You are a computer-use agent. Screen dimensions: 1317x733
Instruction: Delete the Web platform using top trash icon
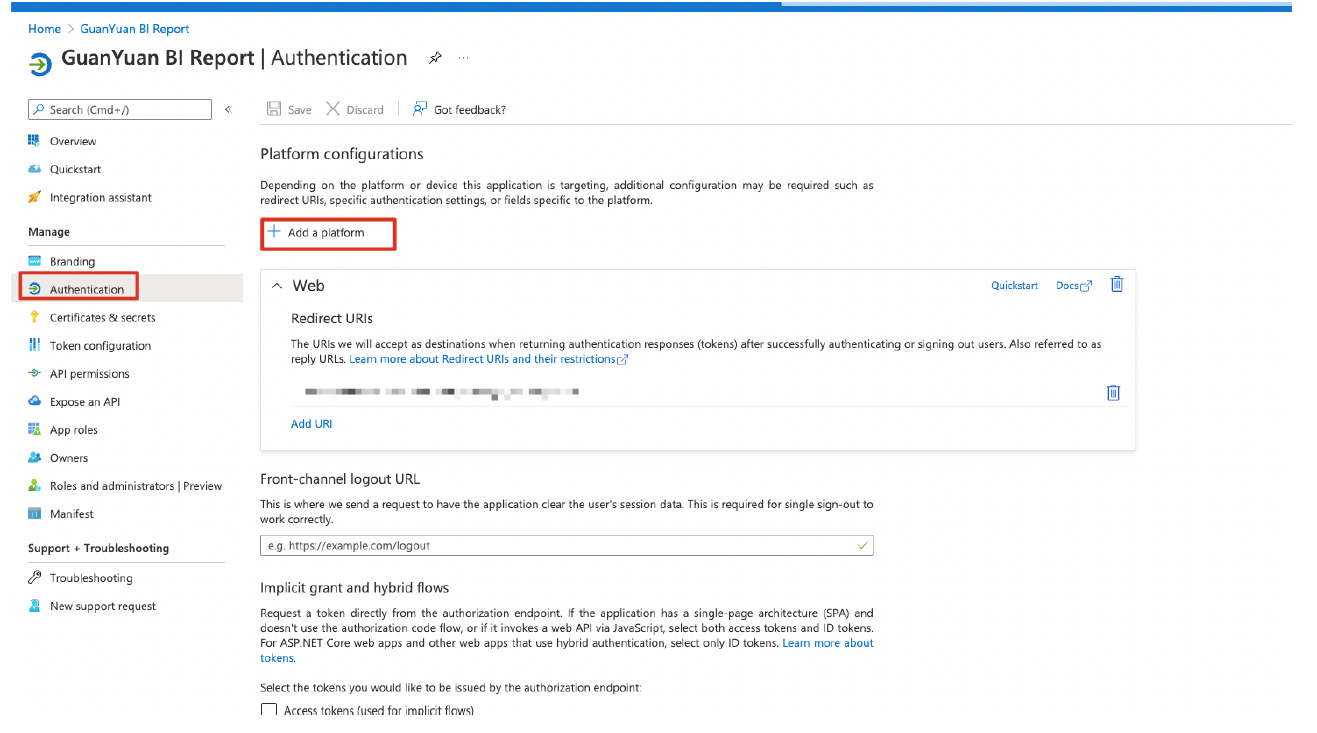point(1117,284)
